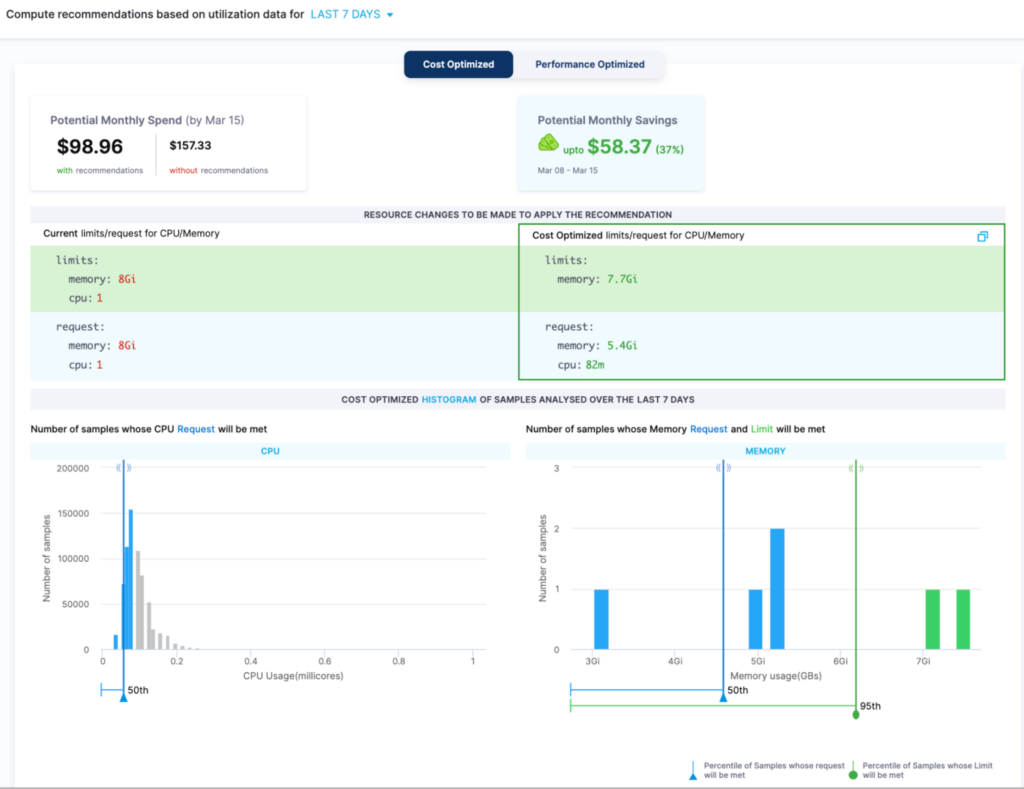This screenshot has height=789, width=1024.
Task: Switch to the Cost Optimized tab
Action: (458, 64)
